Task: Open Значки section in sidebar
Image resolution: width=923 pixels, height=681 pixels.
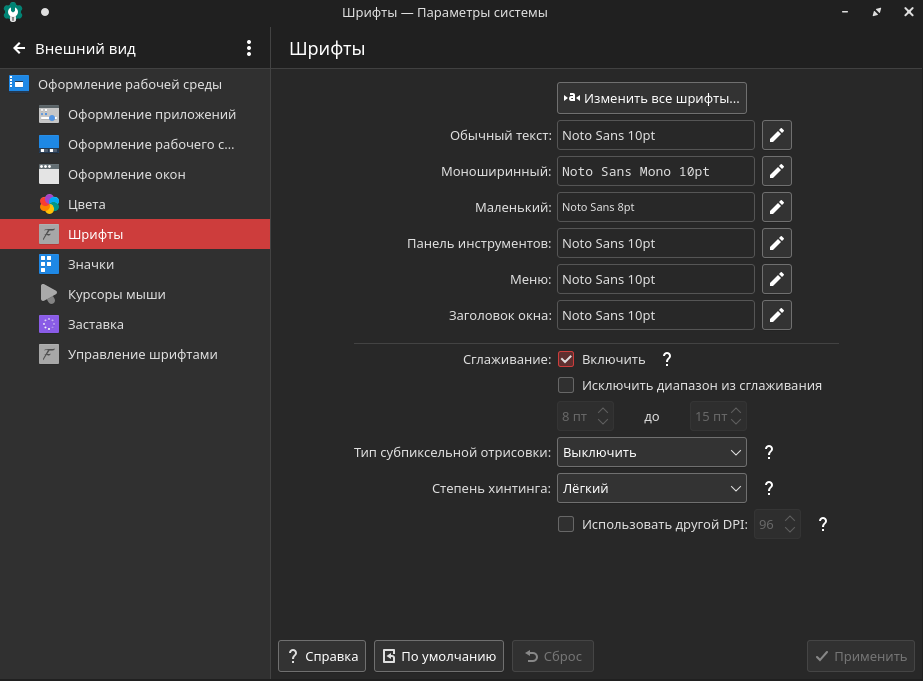Action: pos(91,264)
